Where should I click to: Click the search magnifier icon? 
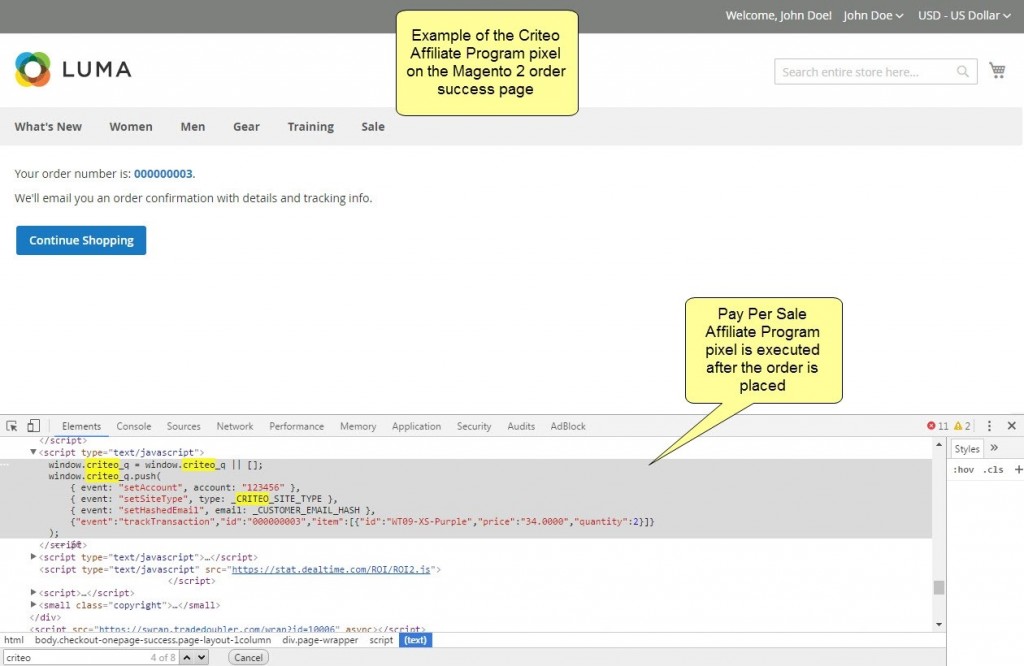tap(963, 71)
